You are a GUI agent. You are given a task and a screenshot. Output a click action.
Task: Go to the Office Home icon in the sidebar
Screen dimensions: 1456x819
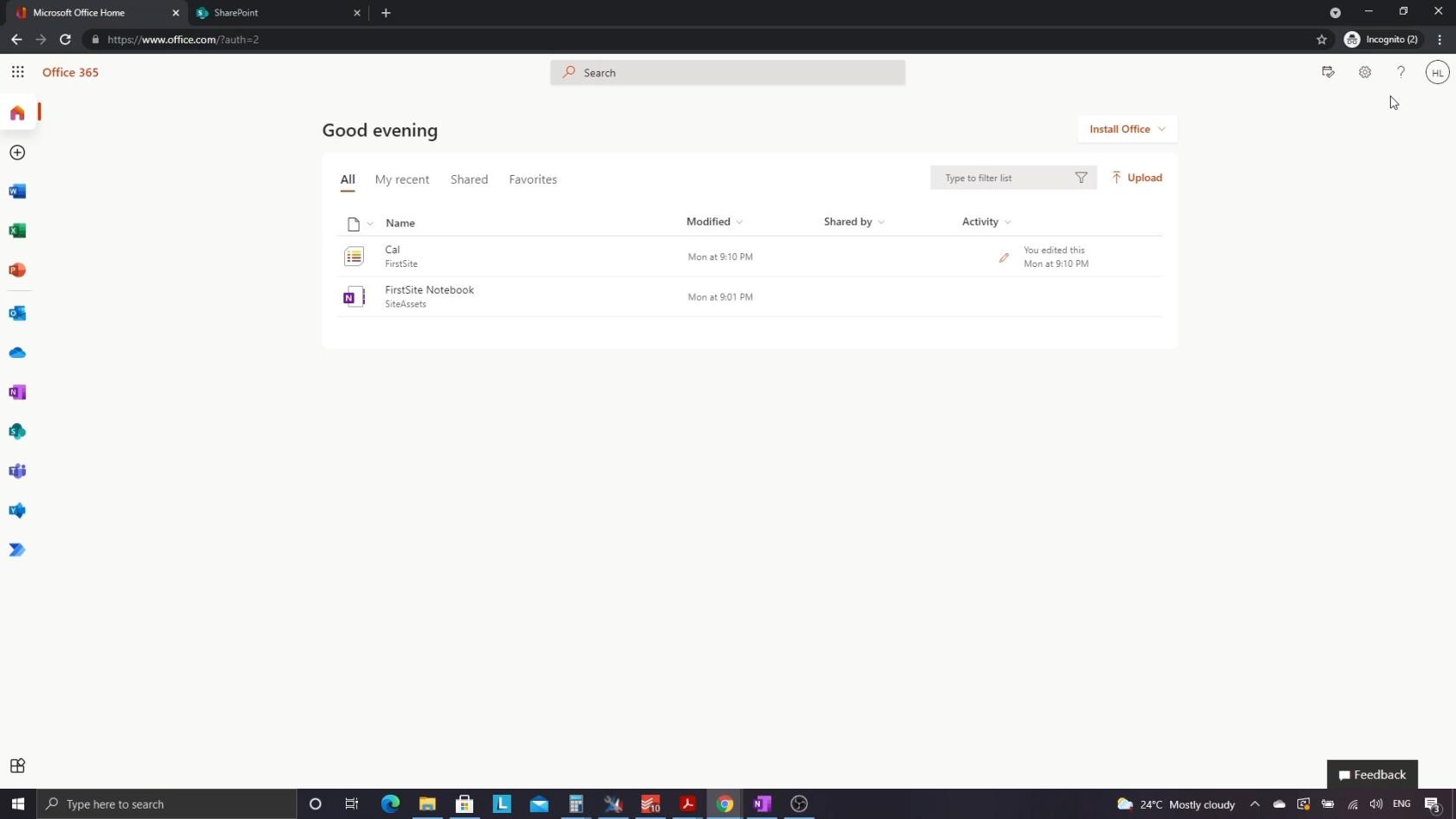pos(17,113)
